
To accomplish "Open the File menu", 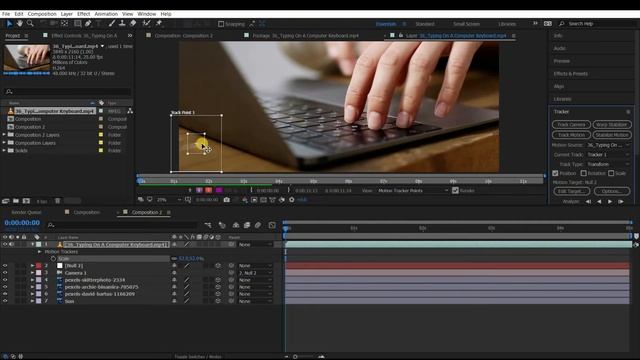I will coord(6,14).
